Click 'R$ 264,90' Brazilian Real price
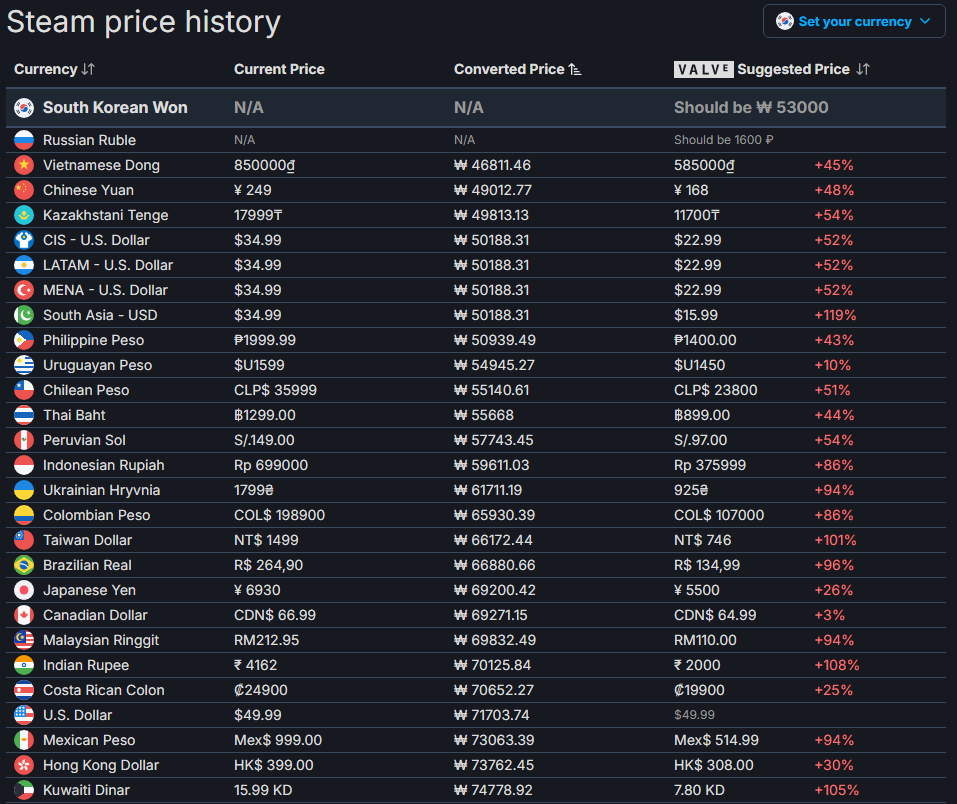Image resolution: width=957 pixels, height=804 pixels. tap(269, 565)
